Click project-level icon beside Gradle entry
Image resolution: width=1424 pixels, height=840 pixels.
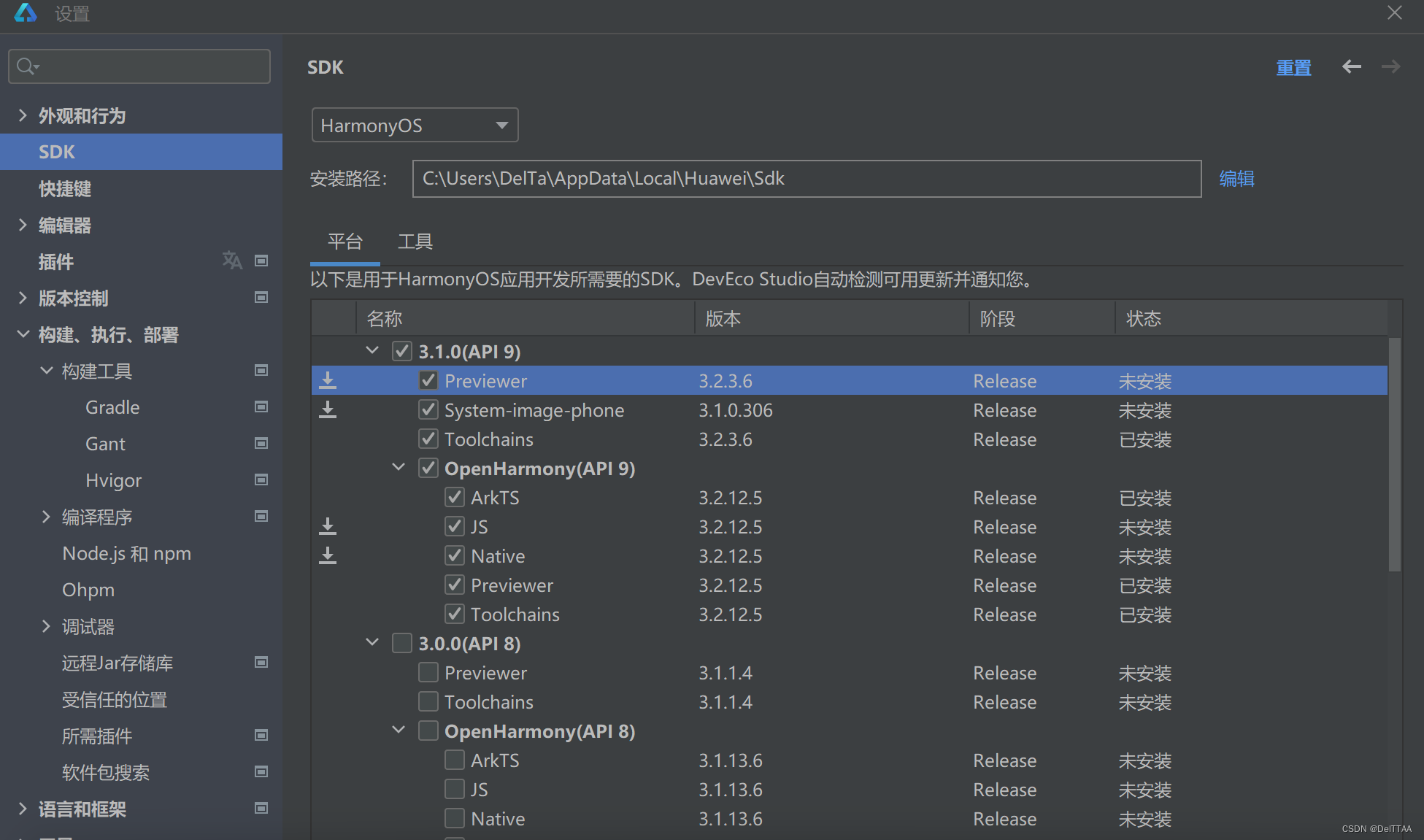click(261, 407)
